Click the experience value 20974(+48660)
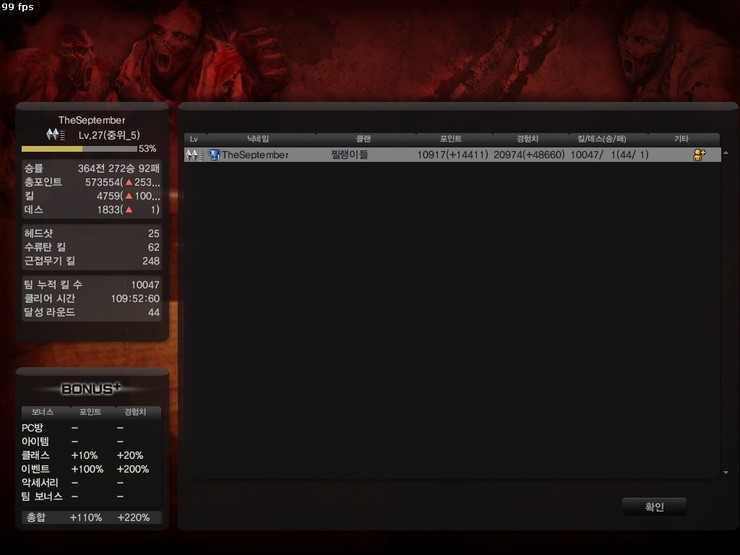The height and width of the screenshot is (555, 740). point(529,155)
